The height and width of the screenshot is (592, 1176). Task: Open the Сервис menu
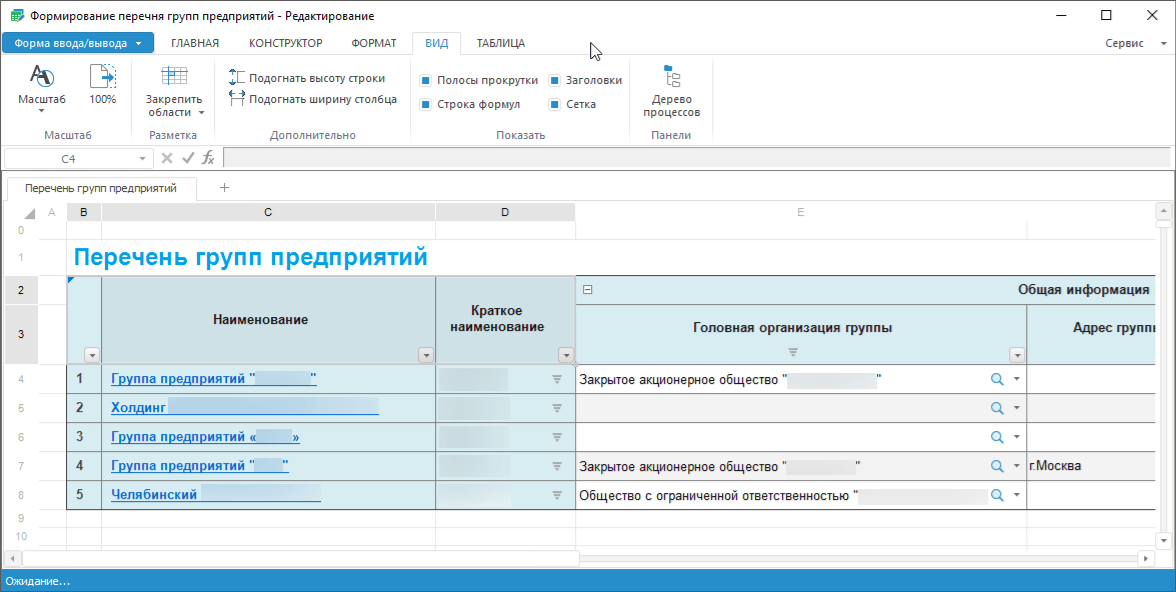click(x=1136, y=43)
